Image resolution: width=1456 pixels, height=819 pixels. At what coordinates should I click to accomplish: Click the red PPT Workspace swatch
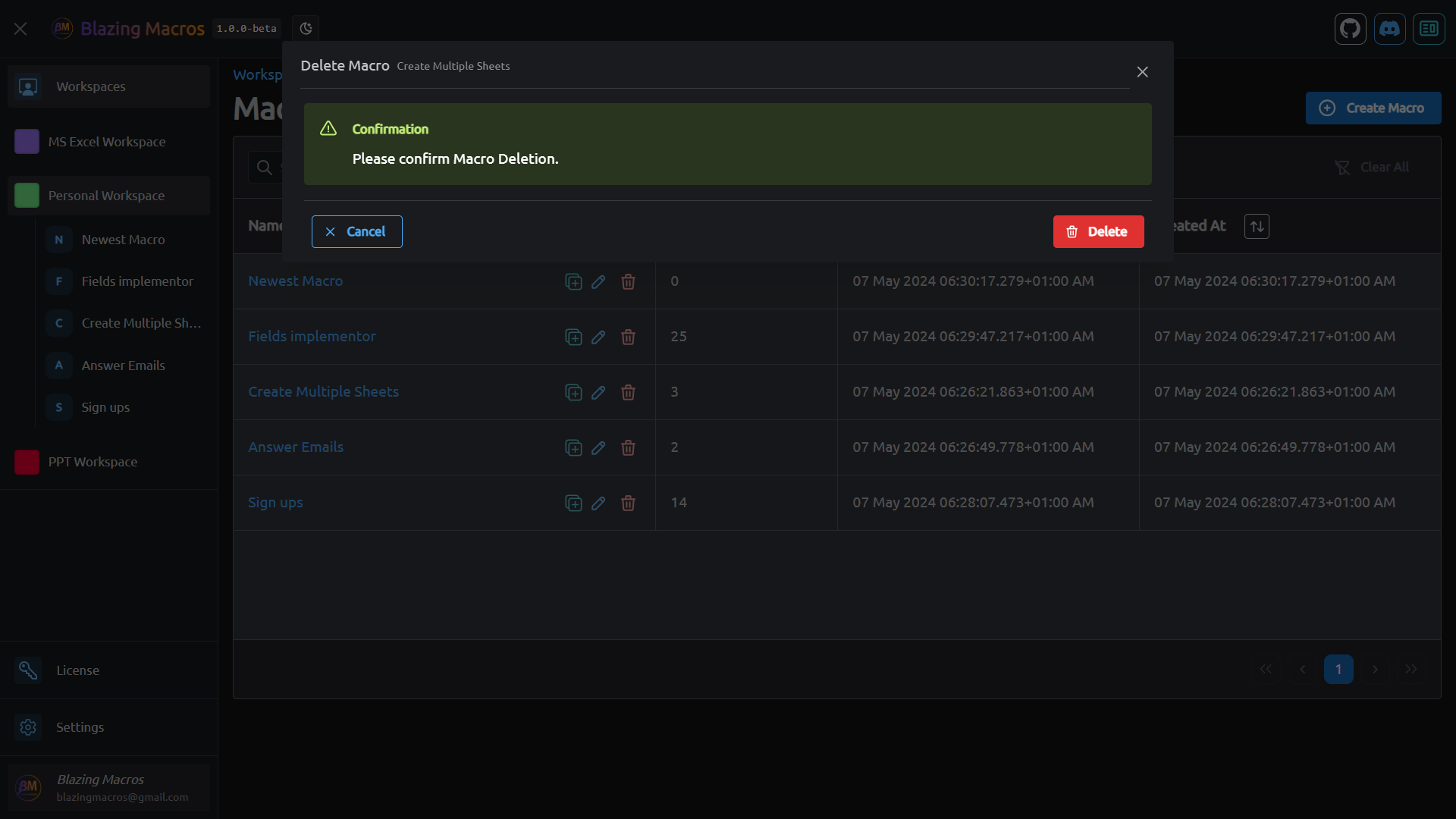[27, 462]
